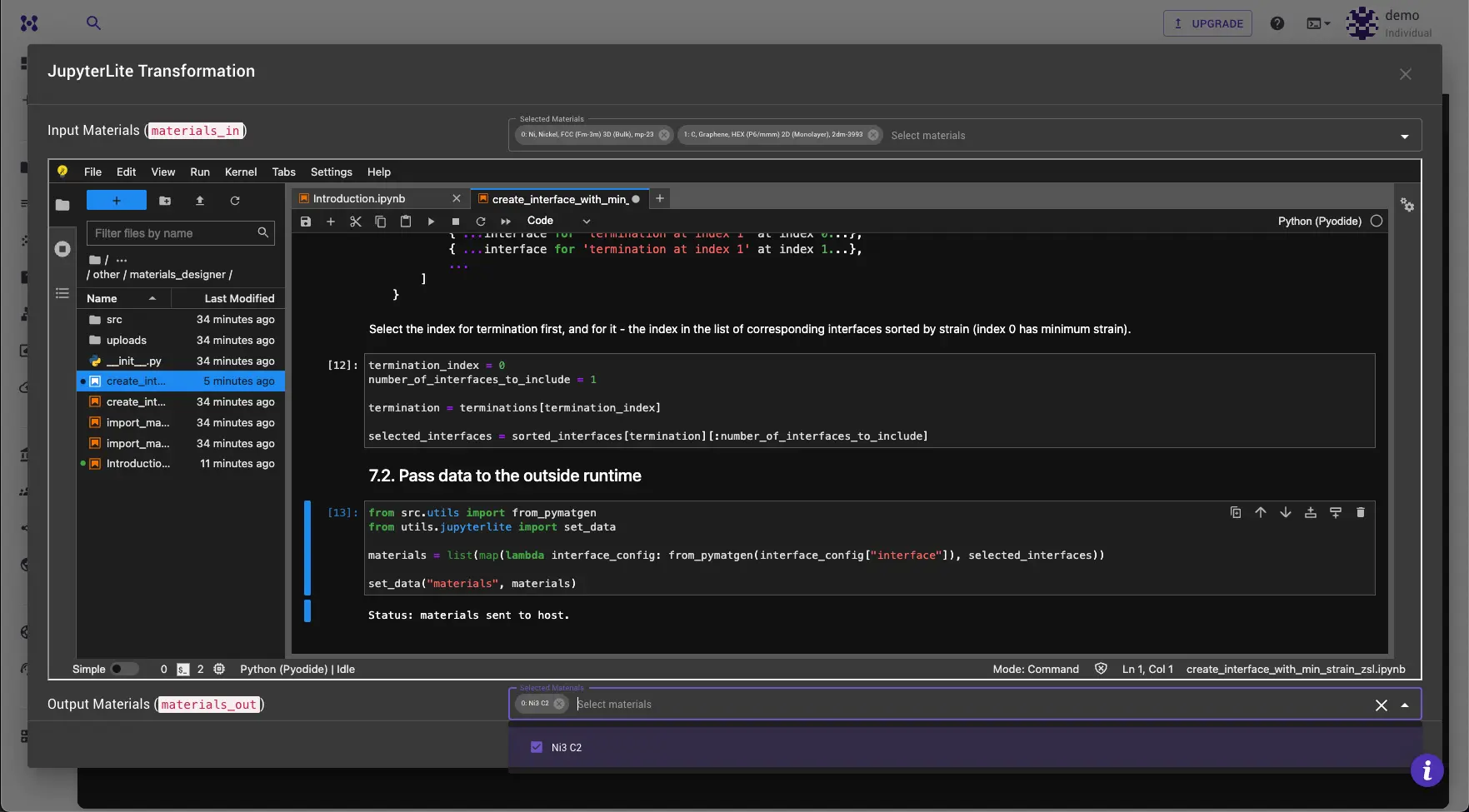Uncheck the Ni3 C2 material checkbox
Viewport: 1469px width, 812px height.
tap(537, 747)
